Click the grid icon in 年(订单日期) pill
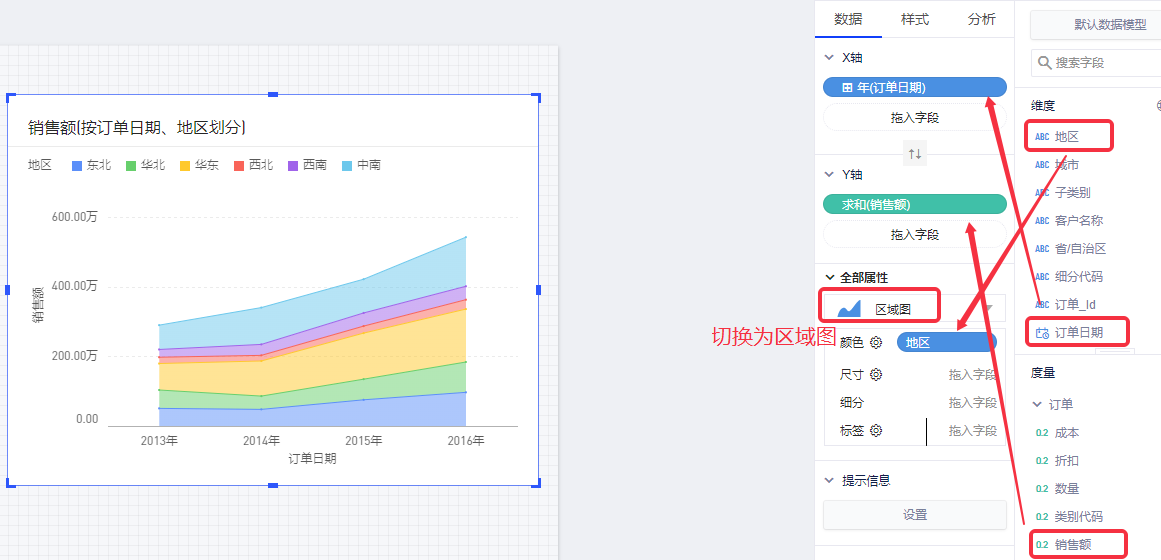Viewport: 1161px width, 560px height. pyautogui.click(x=847, y=88)
